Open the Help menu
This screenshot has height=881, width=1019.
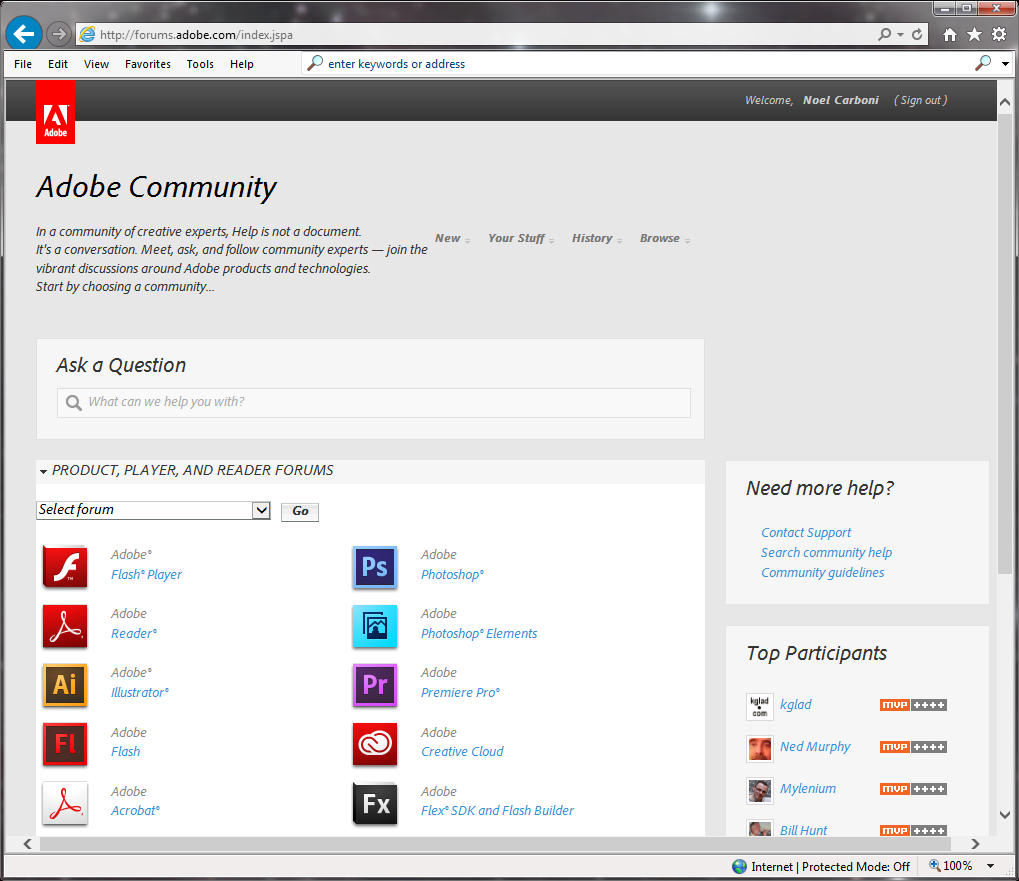(242, 64)
